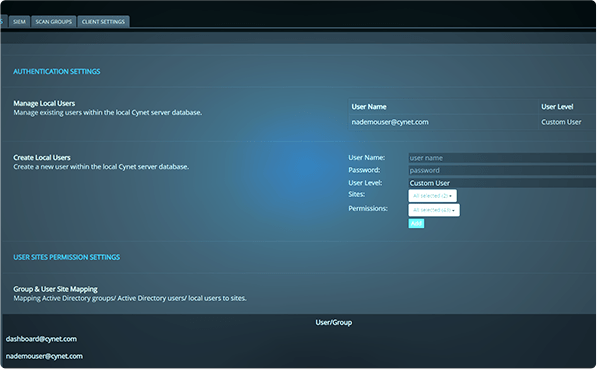This screenshot has width=597, height=369.
Task: Select dashboard@cynet.com in site mapping list
Action: click(x=41, y=339)
